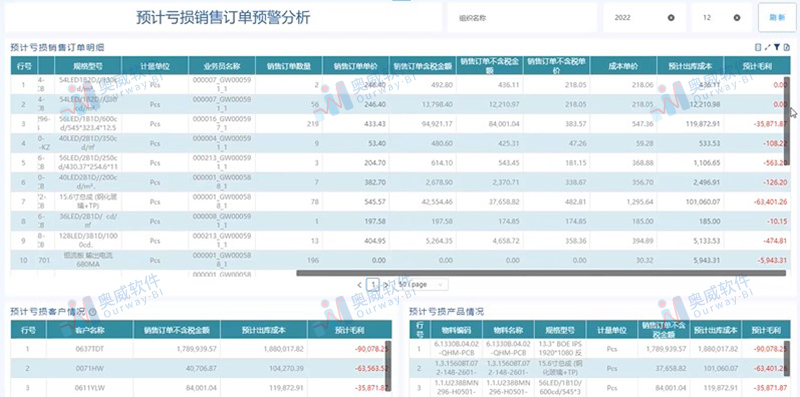Click 物料名称 column header
This screenshot has width=800, height=397.
coord(508,330)
